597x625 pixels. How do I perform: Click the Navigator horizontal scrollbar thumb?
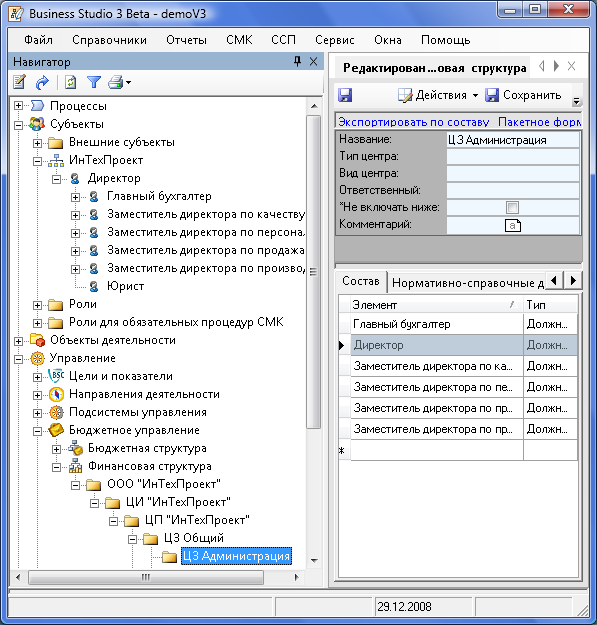pos(146,577)
